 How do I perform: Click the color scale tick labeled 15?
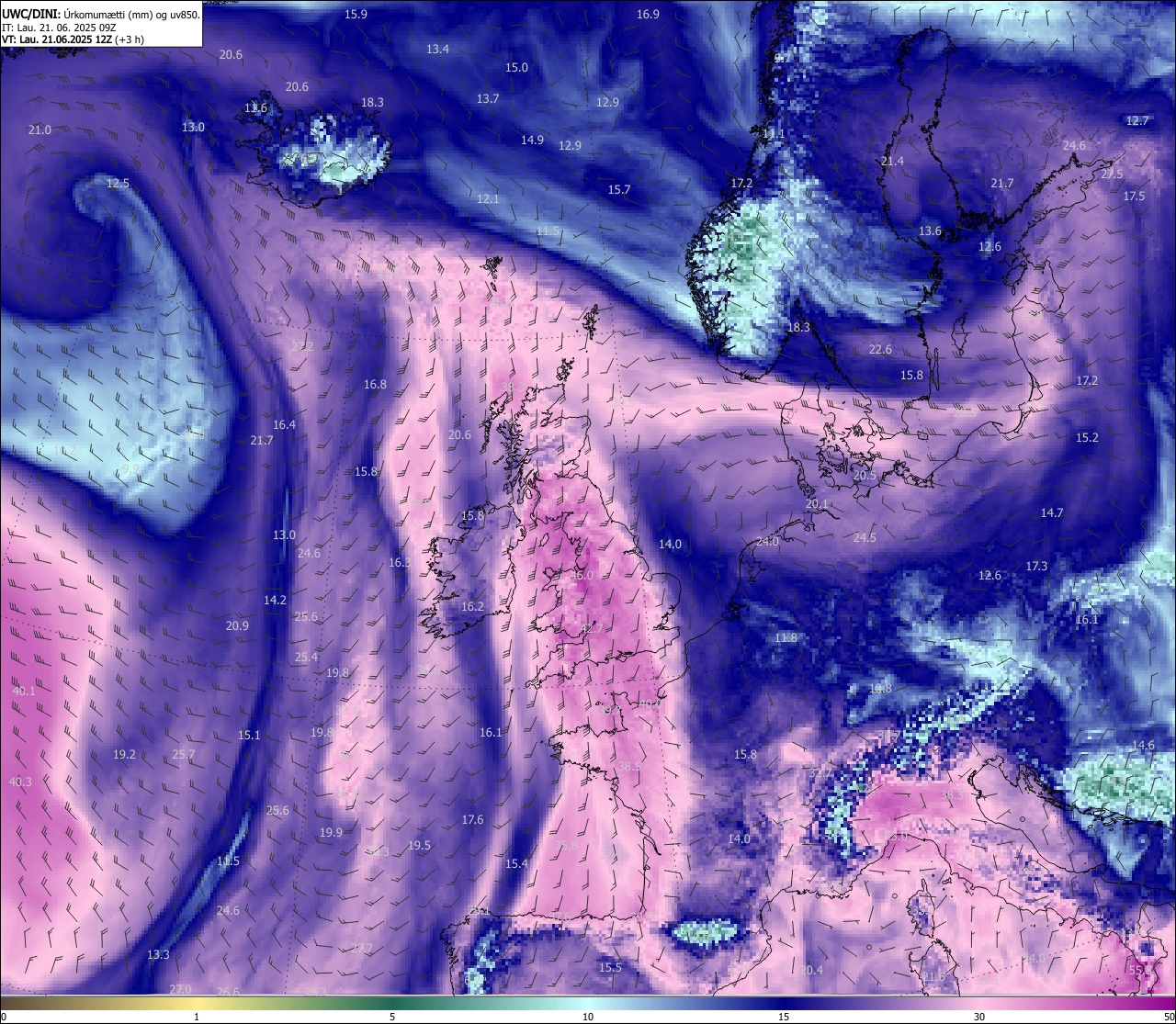tap(784, 1017)
